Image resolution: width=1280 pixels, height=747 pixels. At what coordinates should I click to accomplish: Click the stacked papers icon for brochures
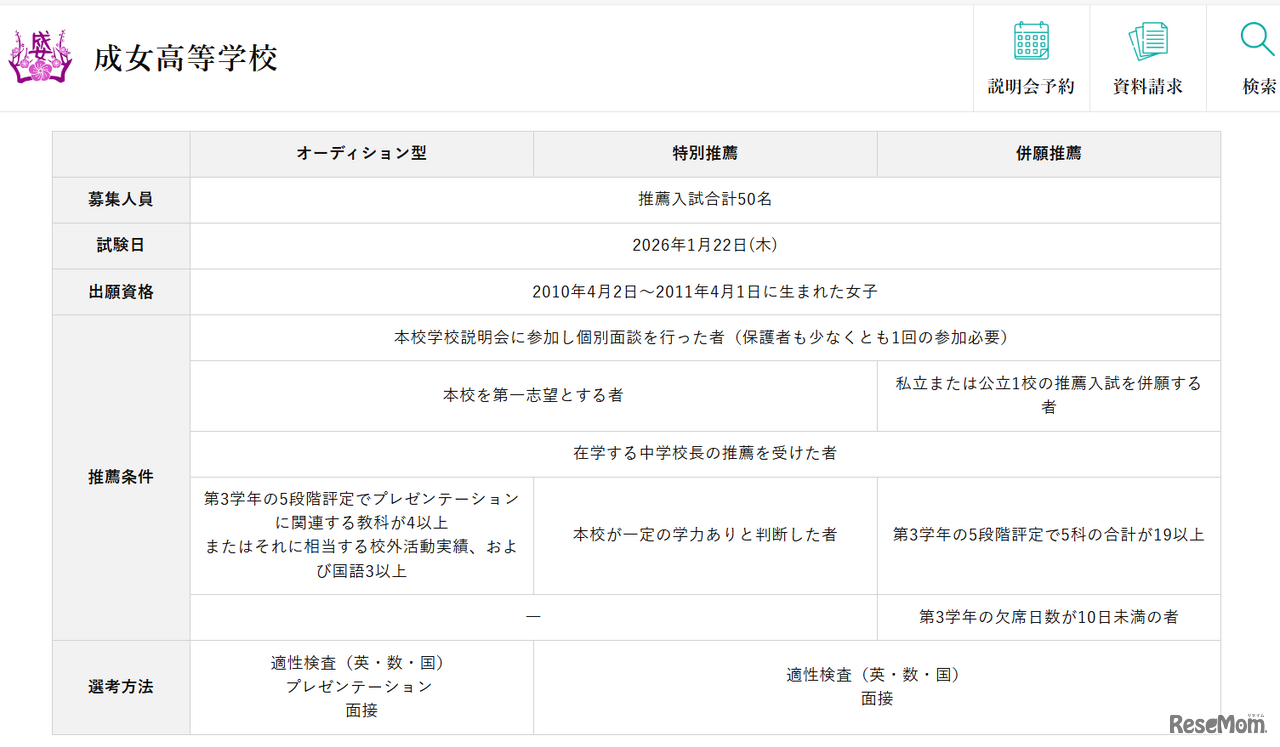[x=1148, y=40]
